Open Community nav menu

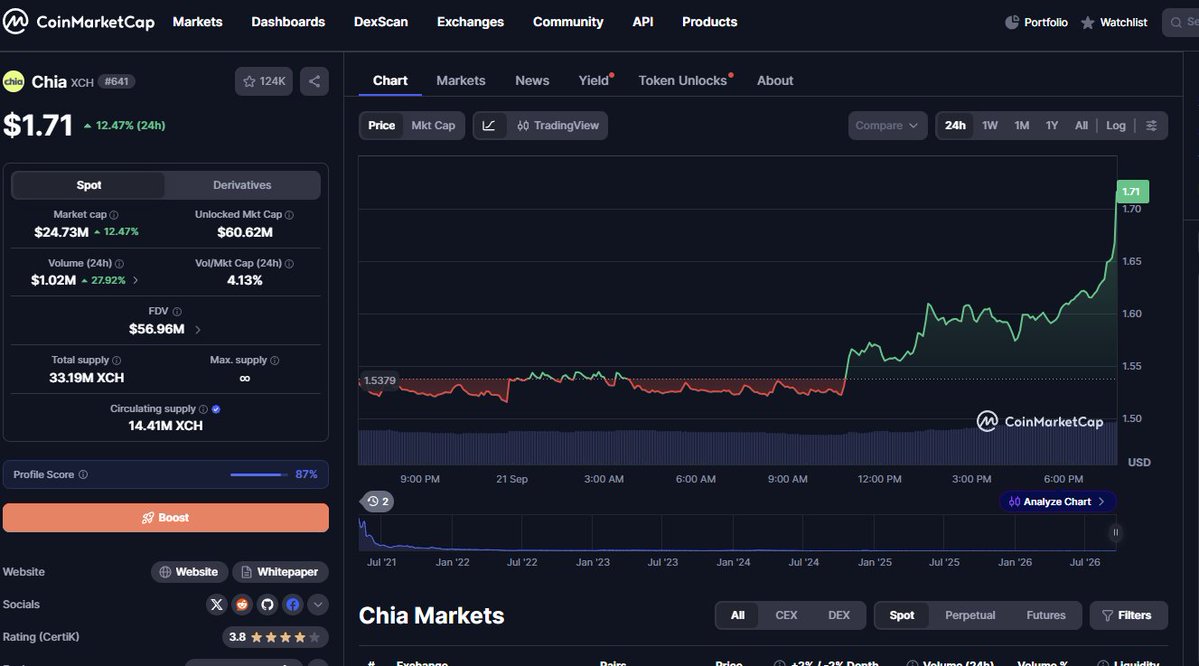coord(568,22)
